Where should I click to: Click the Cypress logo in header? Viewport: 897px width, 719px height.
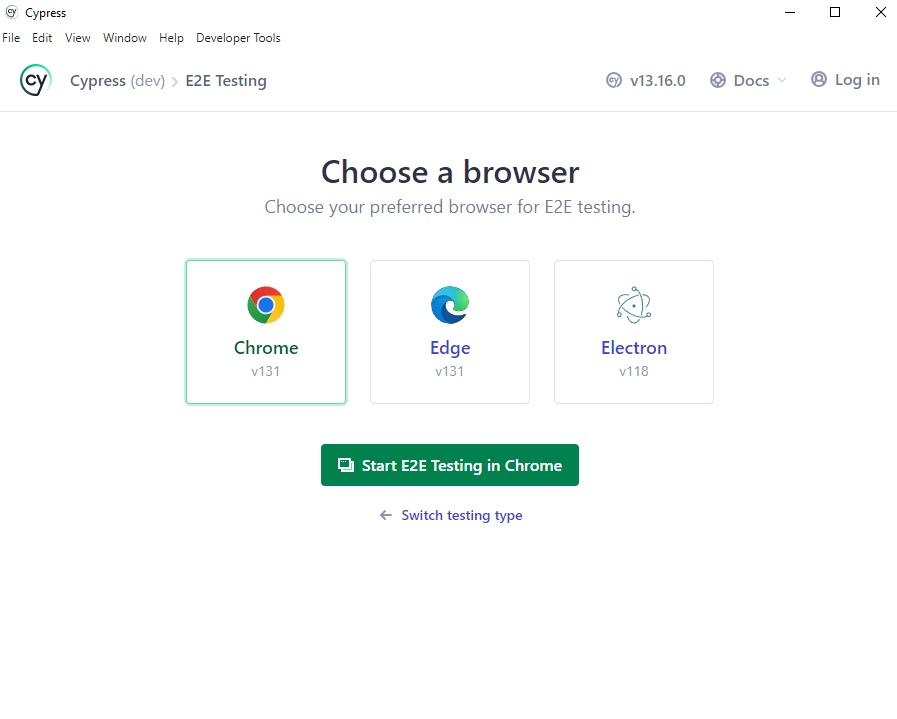point(35,80)
